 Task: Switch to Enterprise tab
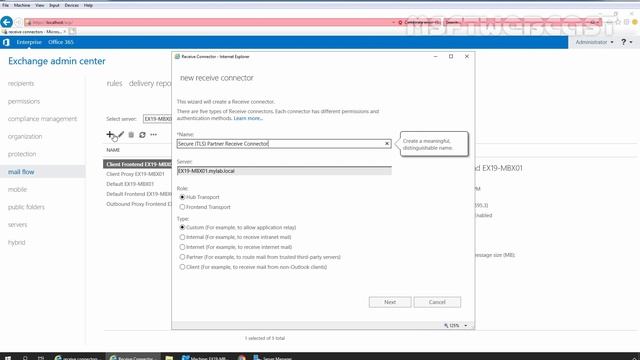29,42
